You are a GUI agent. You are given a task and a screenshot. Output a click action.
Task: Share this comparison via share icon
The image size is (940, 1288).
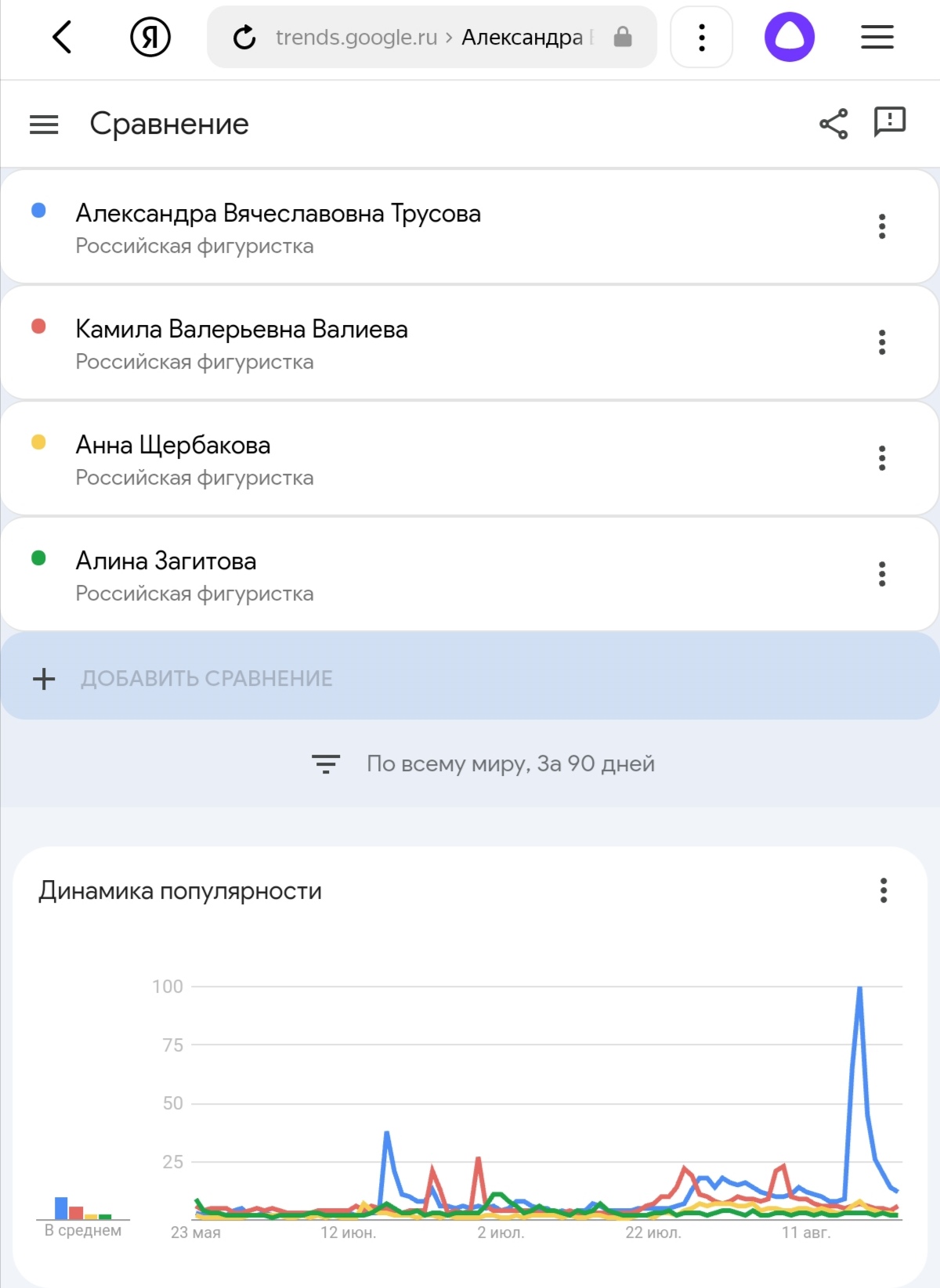[833, 124]
